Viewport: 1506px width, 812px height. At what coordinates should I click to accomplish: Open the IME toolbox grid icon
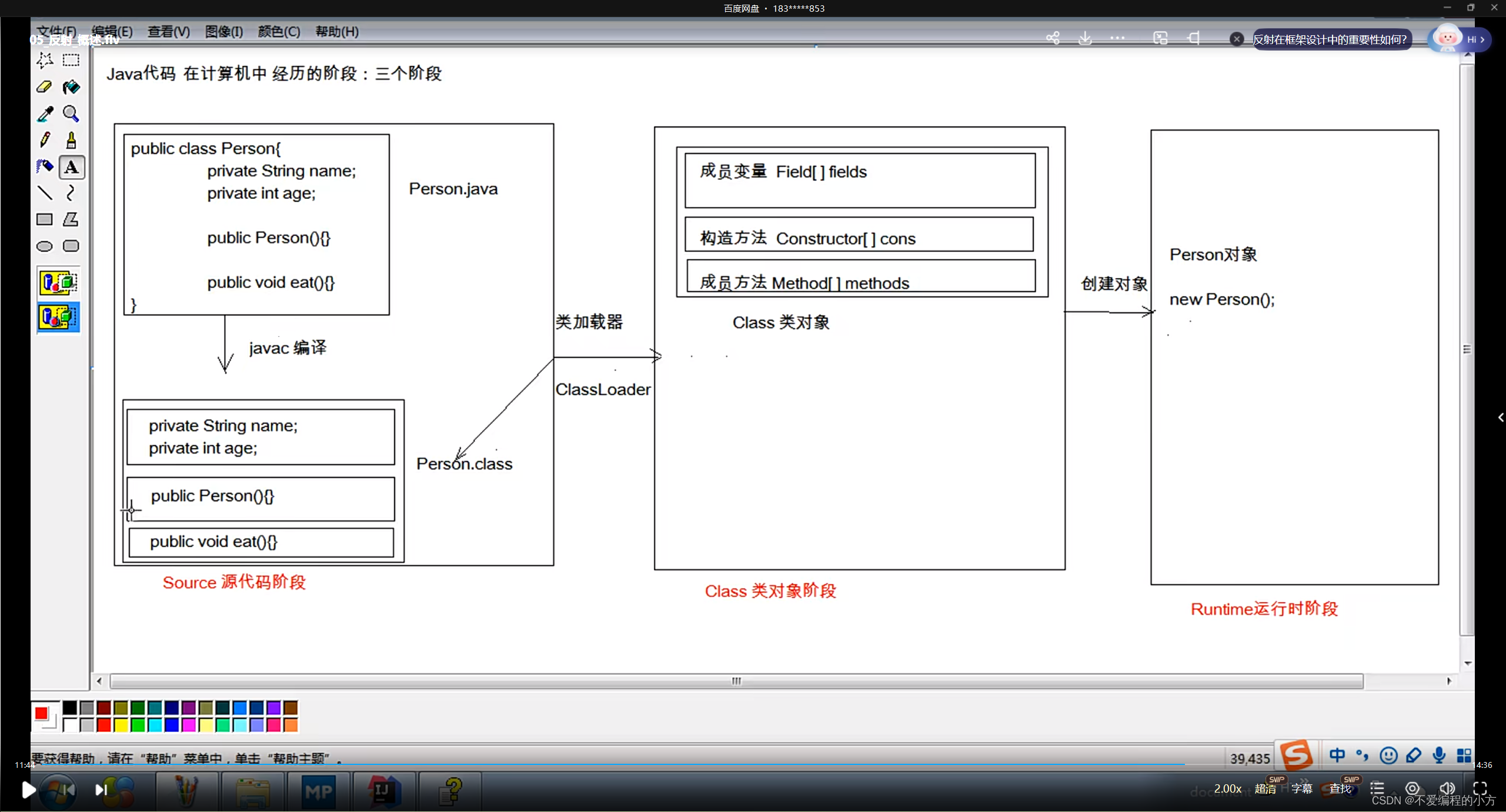tap(1464, 756)
